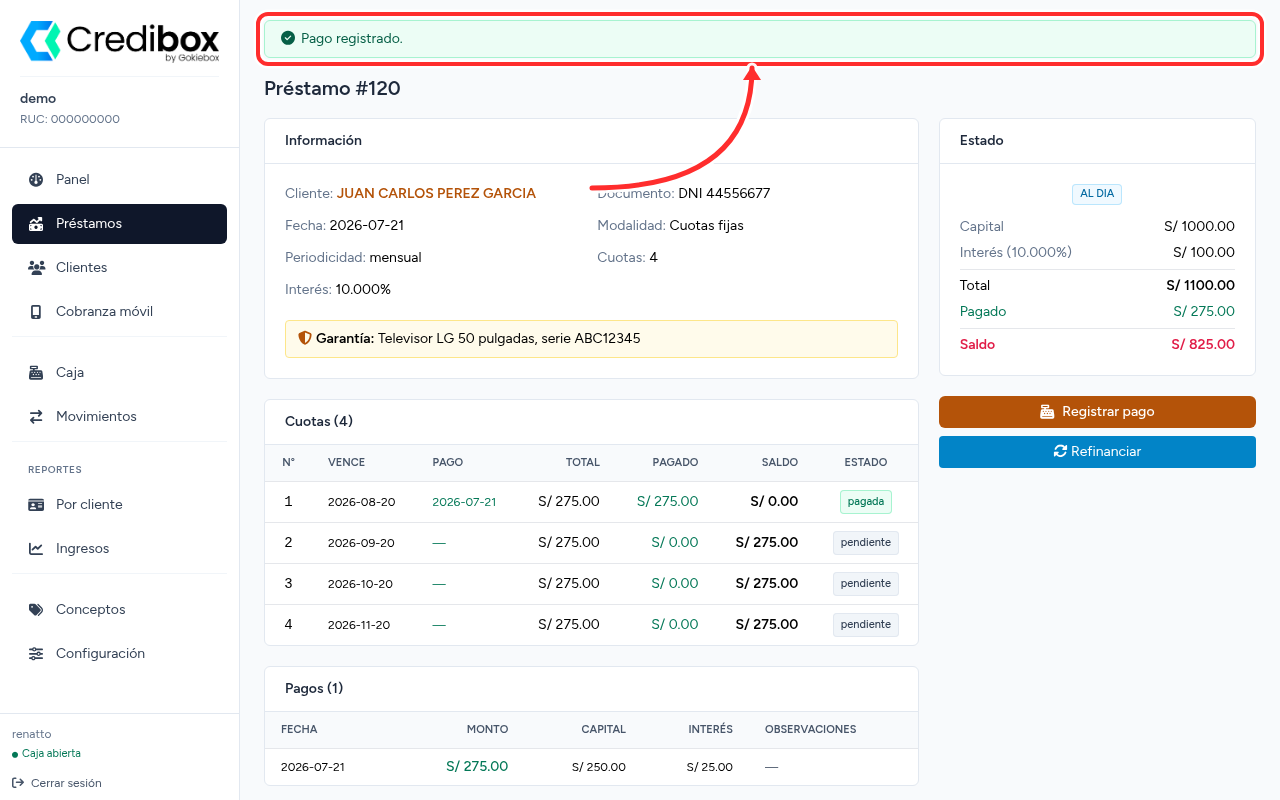This screenshot has width=1280, height=800.
Task: Click capital S/ 250.00 in Pagos
Action: tap(599, 768)
